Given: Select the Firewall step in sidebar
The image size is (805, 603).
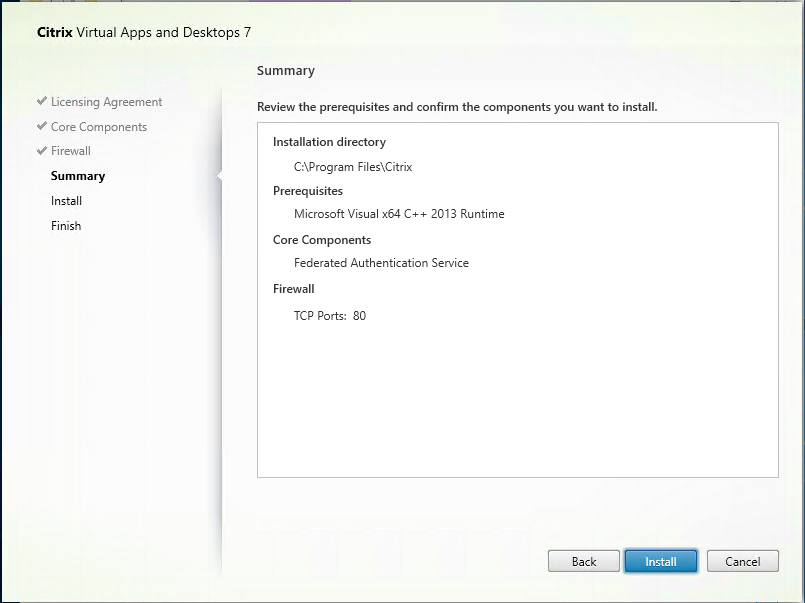Looking at the screenshot, I should pos(70,151).
